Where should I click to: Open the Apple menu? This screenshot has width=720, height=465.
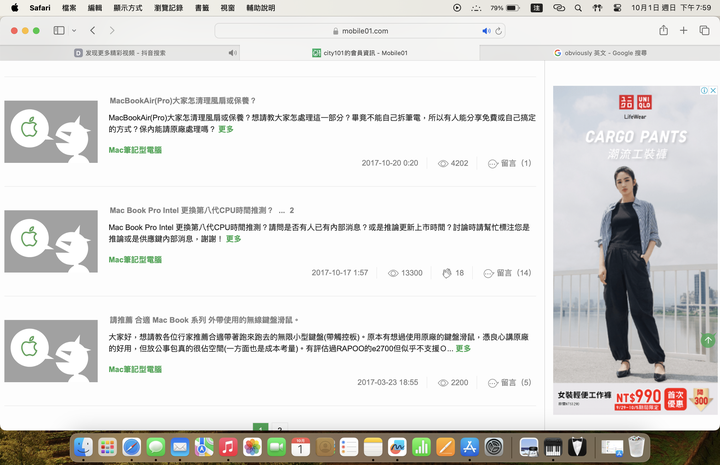pos(15,8)
